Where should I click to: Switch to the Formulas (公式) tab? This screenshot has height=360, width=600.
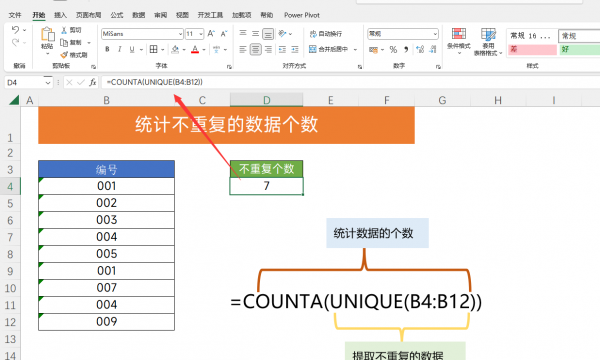[x=117, y=15]
